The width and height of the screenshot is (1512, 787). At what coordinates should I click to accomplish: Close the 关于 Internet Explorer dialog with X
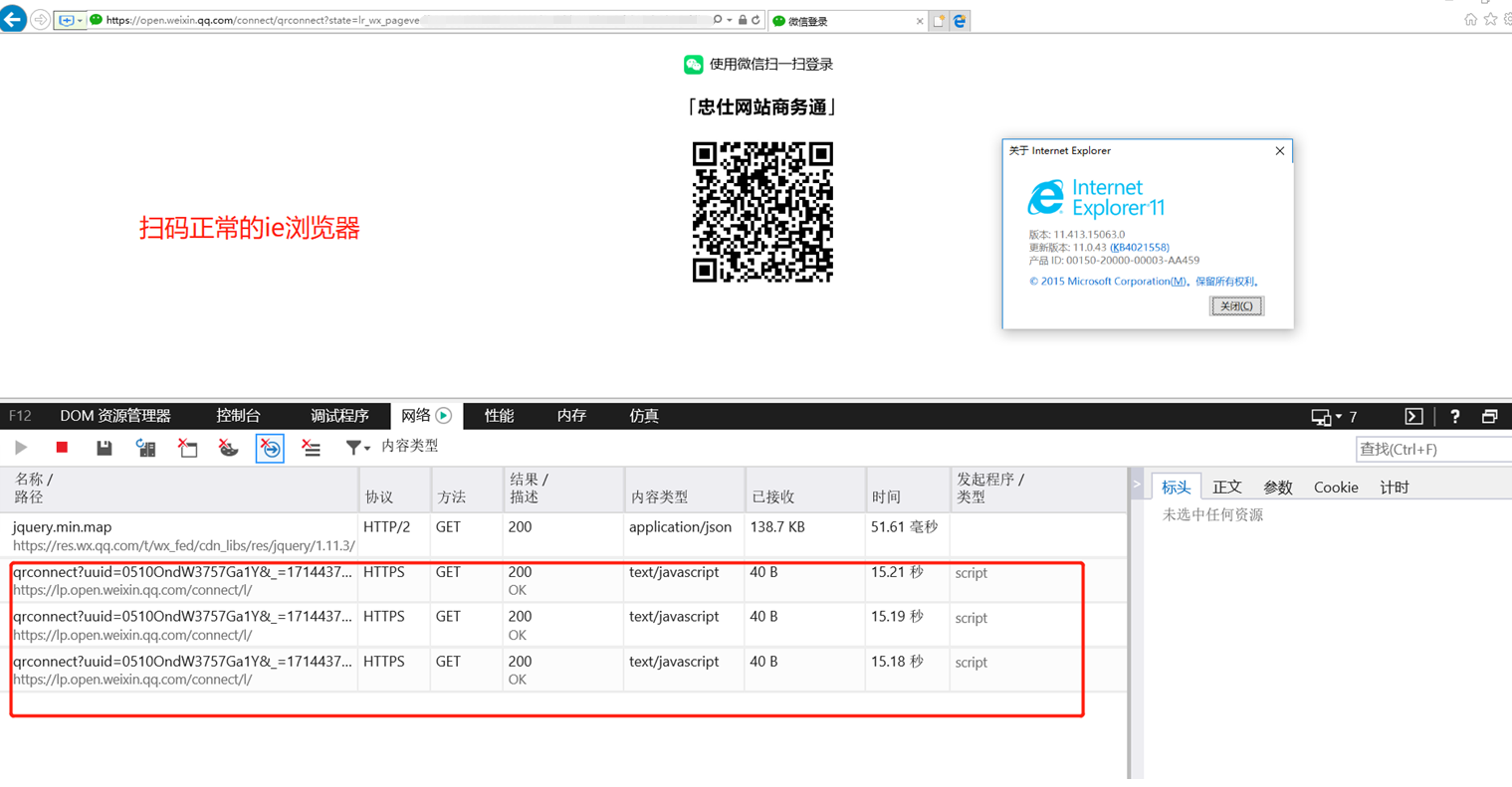point(1279,151)
